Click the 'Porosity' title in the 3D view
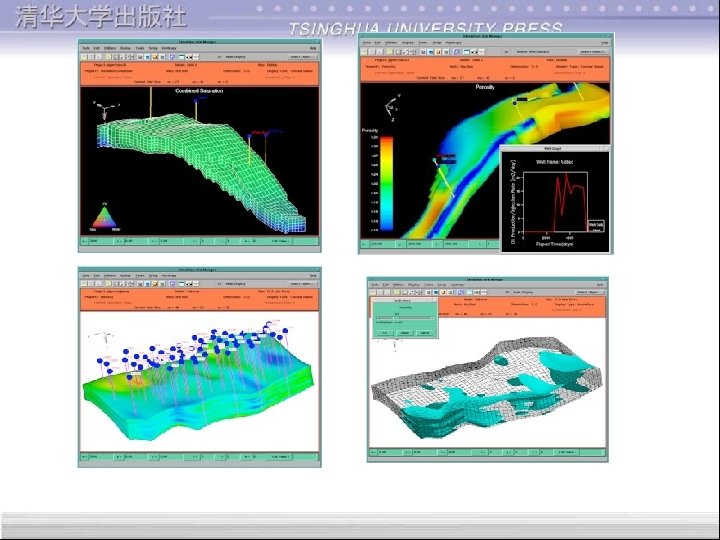Image resolution: width=720 pixels, height=540 pixels. (485, 86)
